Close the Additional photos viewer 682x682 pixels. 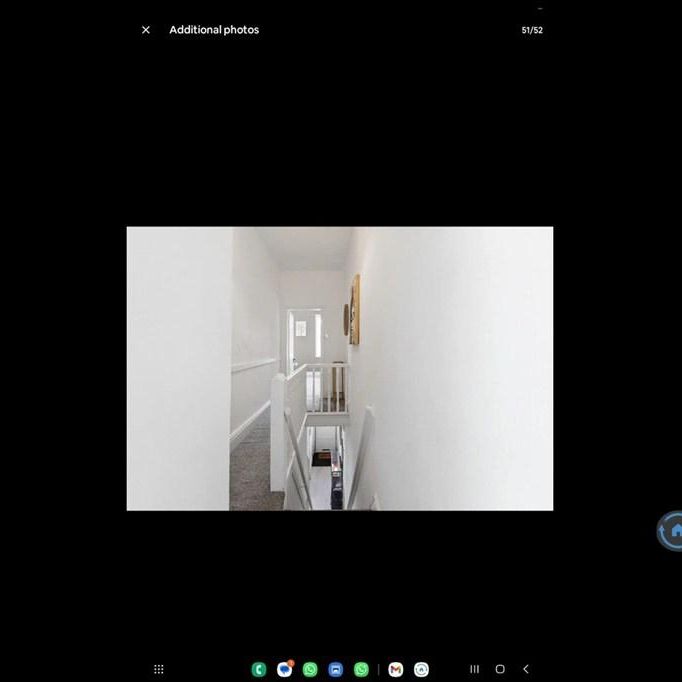point(146,30)
